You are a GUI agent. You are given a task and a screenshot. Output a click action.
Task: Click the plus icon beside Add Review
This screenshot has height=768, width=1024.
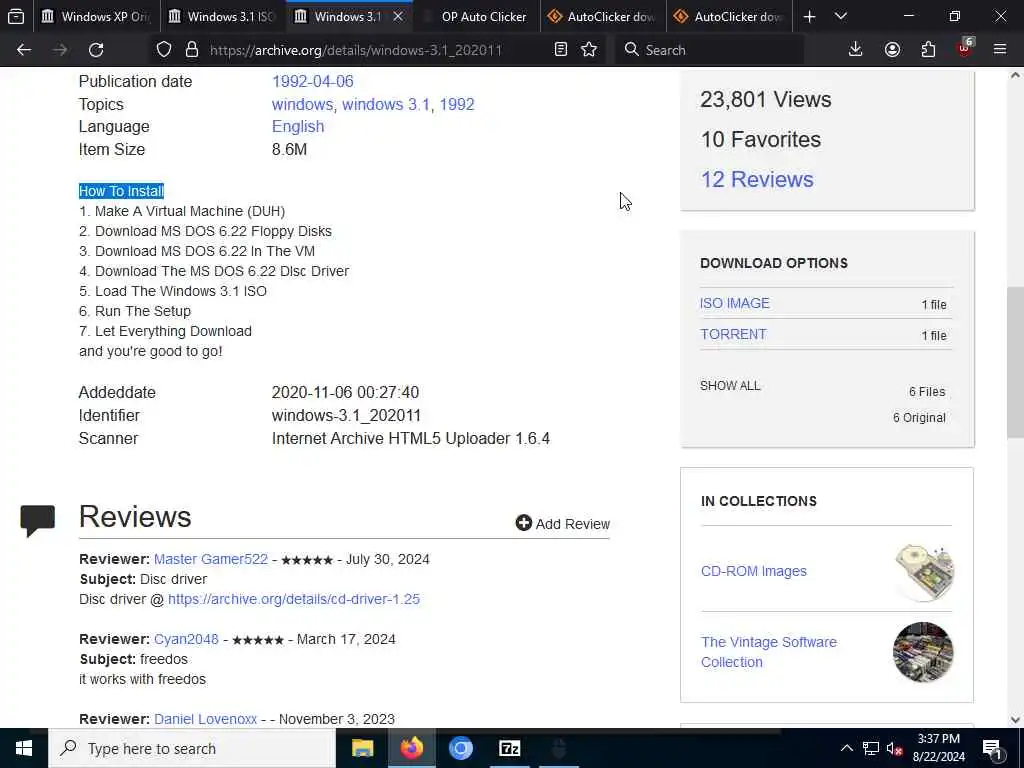pos(524,522)
